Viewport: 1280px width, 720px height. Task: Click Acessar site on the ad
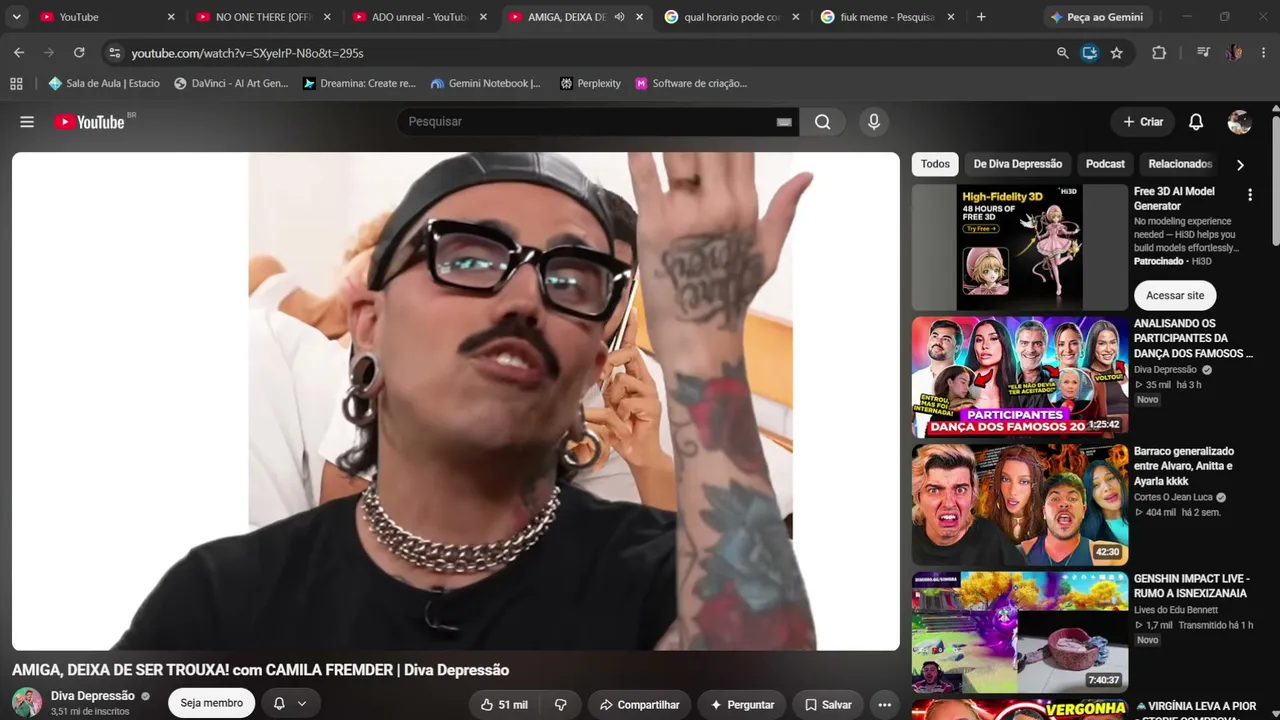click(1175, 295)
